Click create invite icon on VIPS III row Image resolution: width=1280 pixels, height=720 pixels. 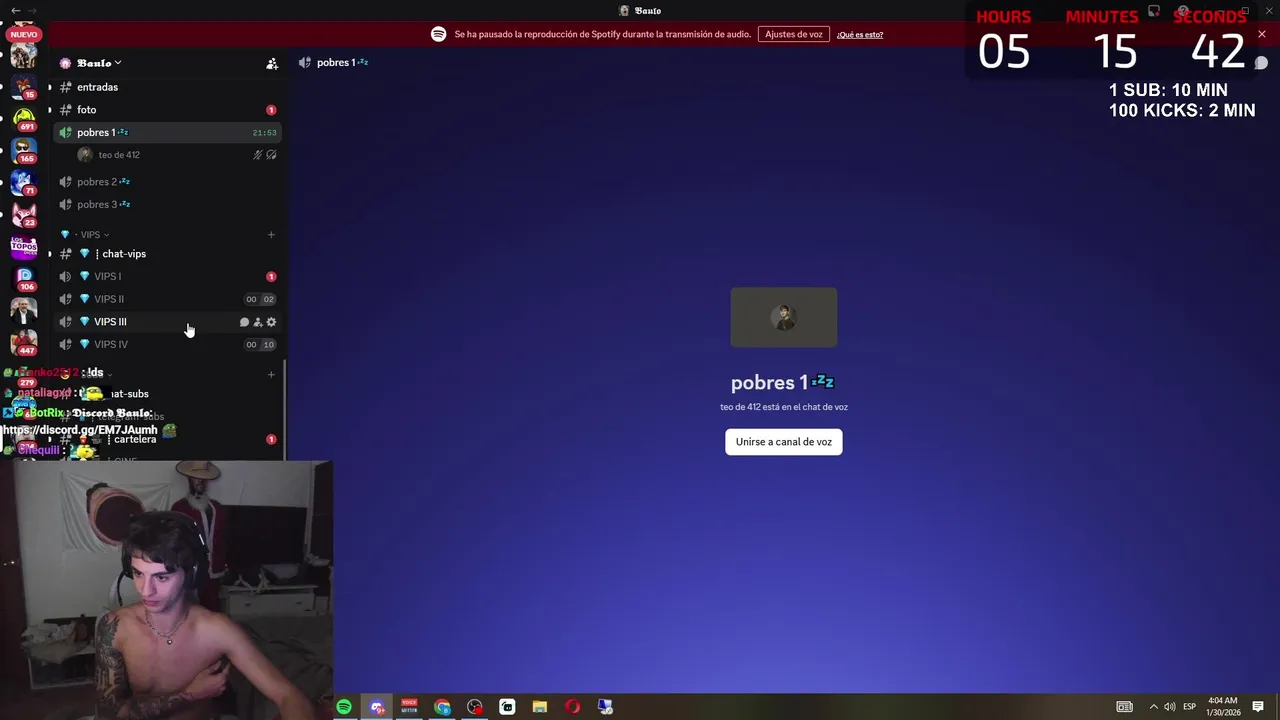258,322
